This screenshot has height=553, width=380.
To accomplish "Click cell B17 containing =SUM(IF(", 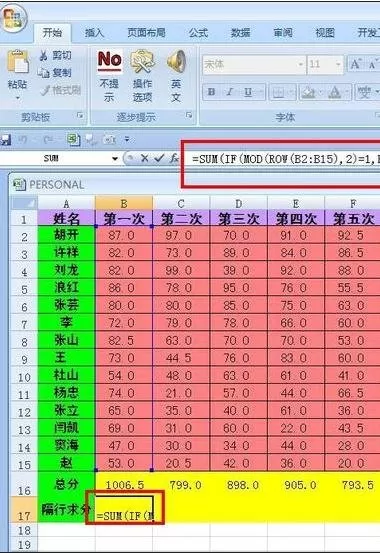I will tap(124, 510).
